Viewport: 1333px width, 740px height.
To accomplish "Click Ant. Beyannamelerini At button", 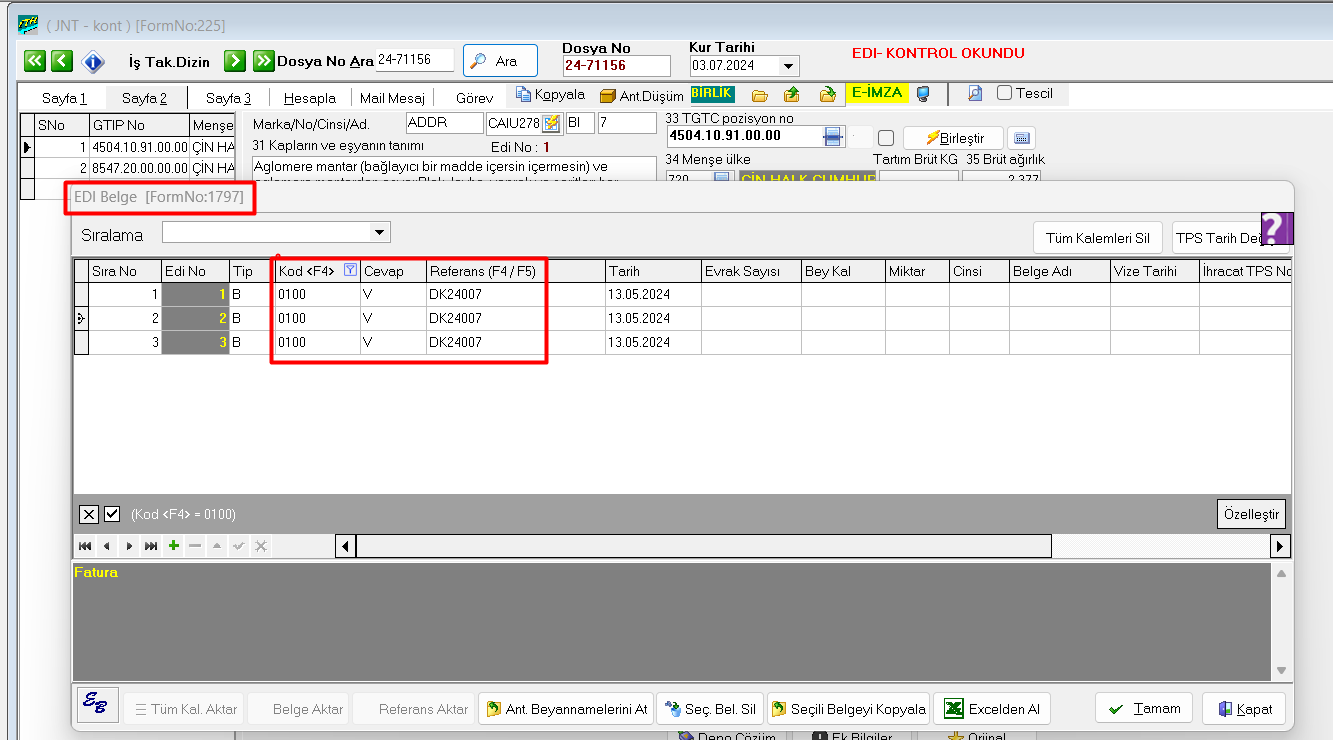I will tap(565, 709).
